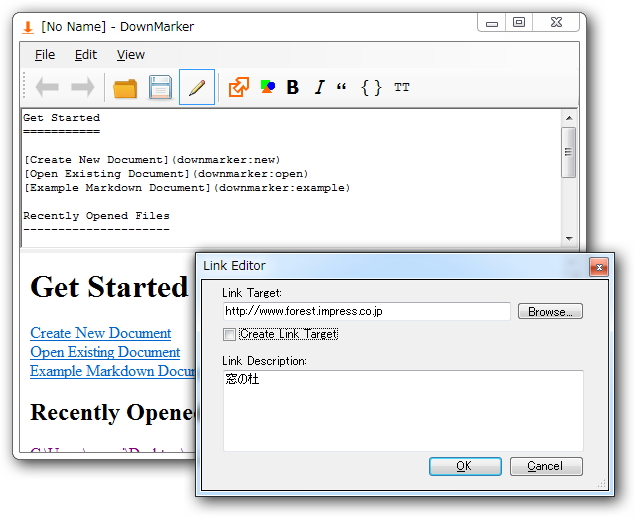Open the View menu
Viewport: 635px width, 517px height.
click(x=130, y=55)
